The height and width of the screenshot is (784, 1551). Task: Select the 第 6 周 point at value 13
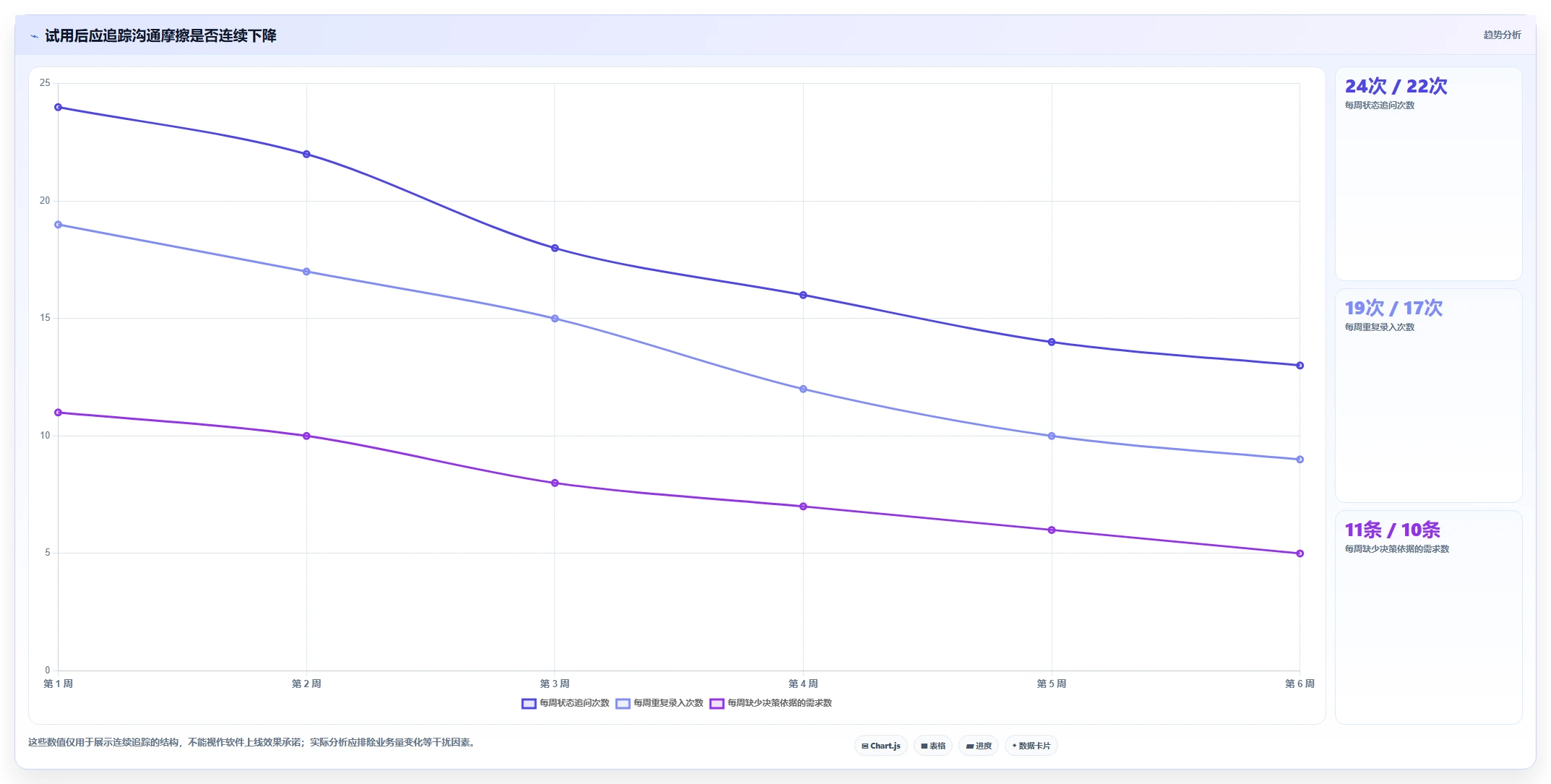[1299, 366]
